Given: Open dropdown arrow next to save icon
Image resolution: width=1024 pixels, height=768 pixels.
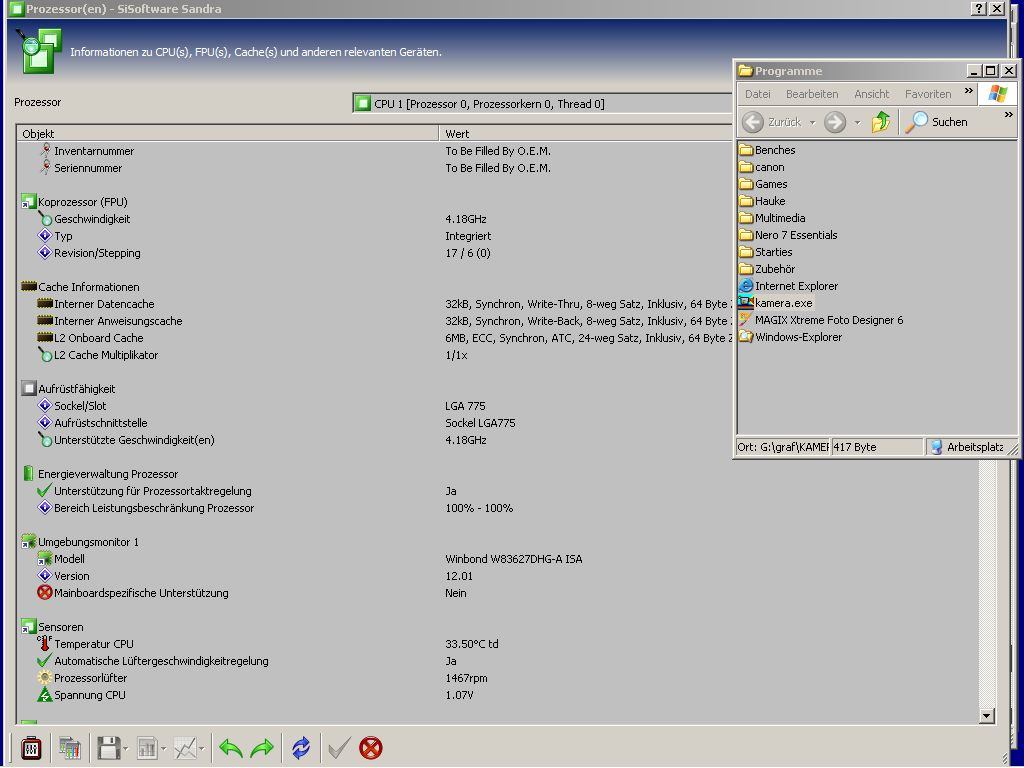Looking at the screenshot, I should (x=125, y=748).
